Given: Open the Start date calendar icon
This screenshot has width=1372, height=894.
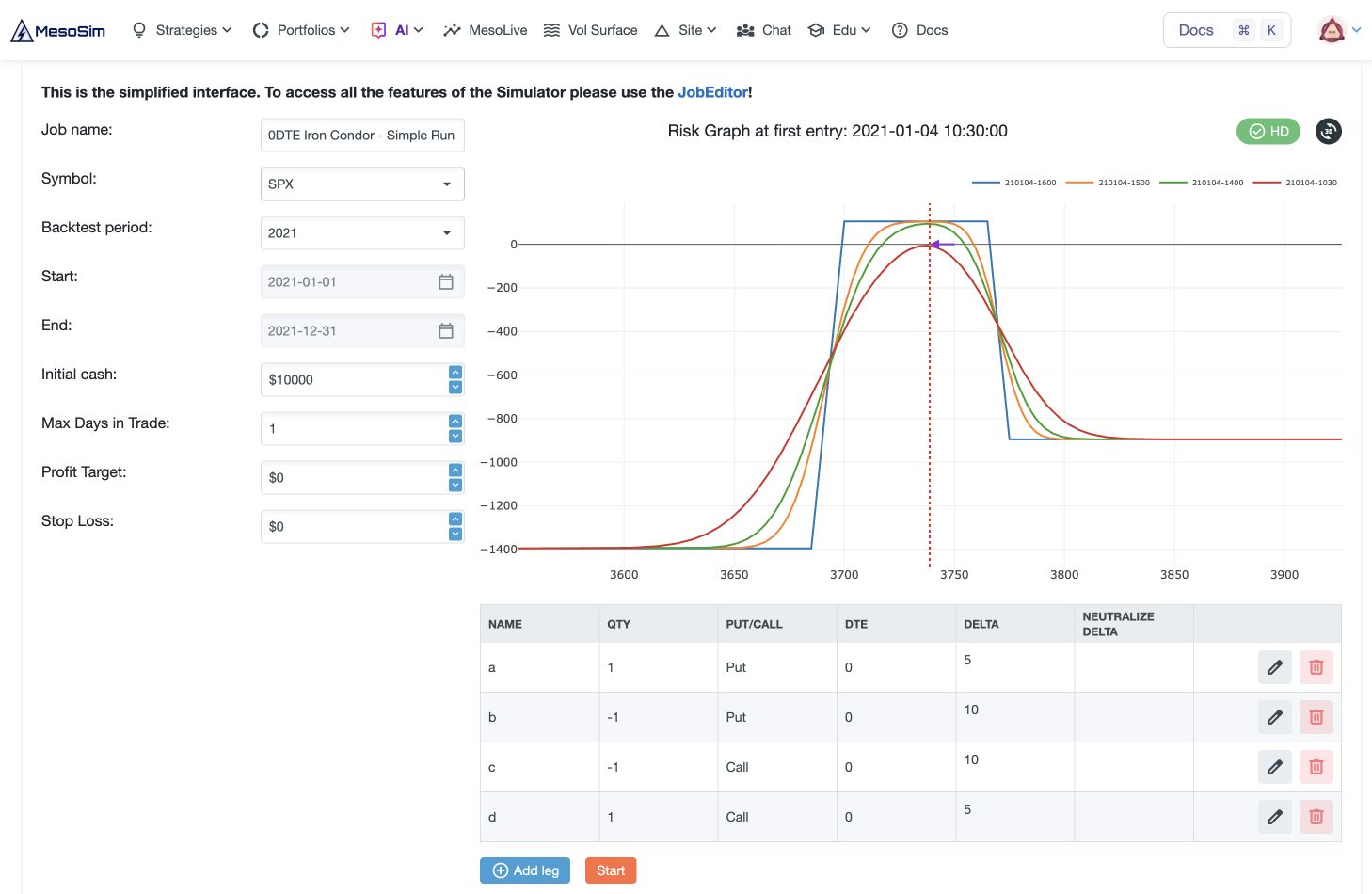Looking at the screenshot, I should (446, 282).
